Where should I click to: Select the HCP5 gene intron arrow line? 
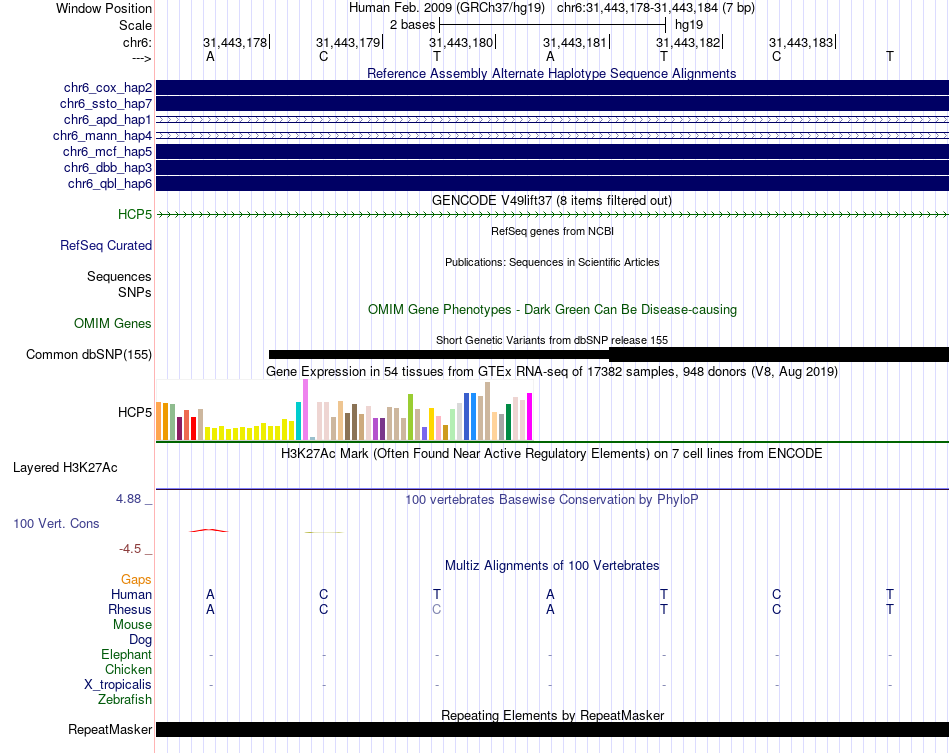(552, 214)
